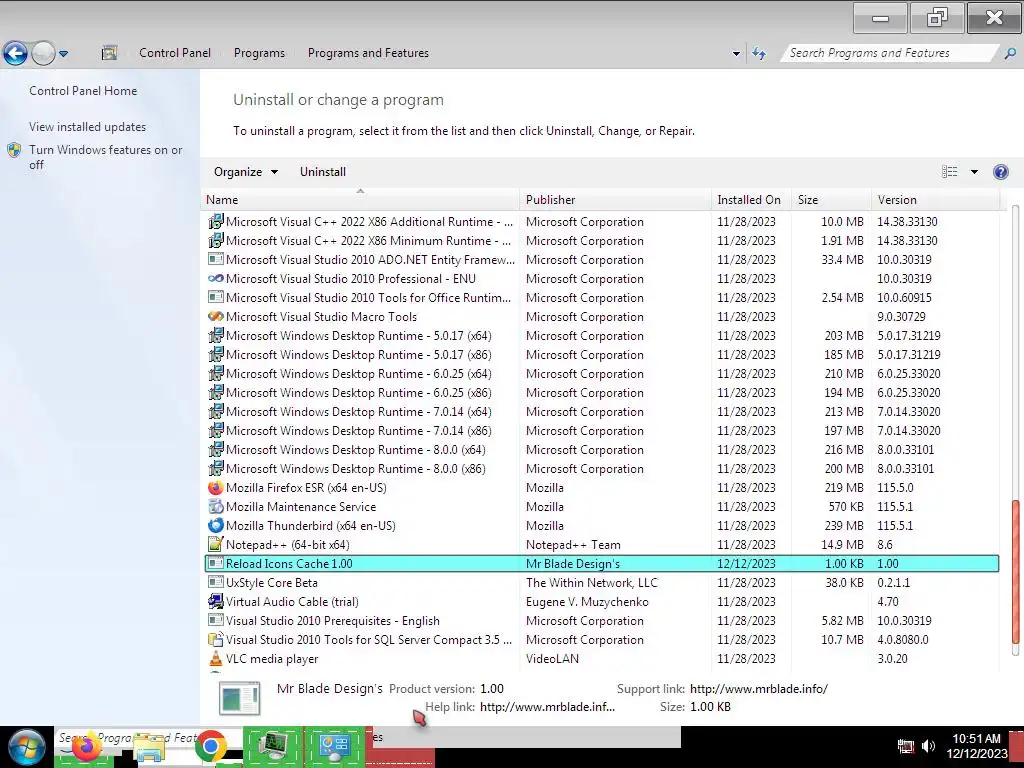Click the Forward navigation arrow button
The height and width of the screenshot is (768, 1024).
point(43,53)
